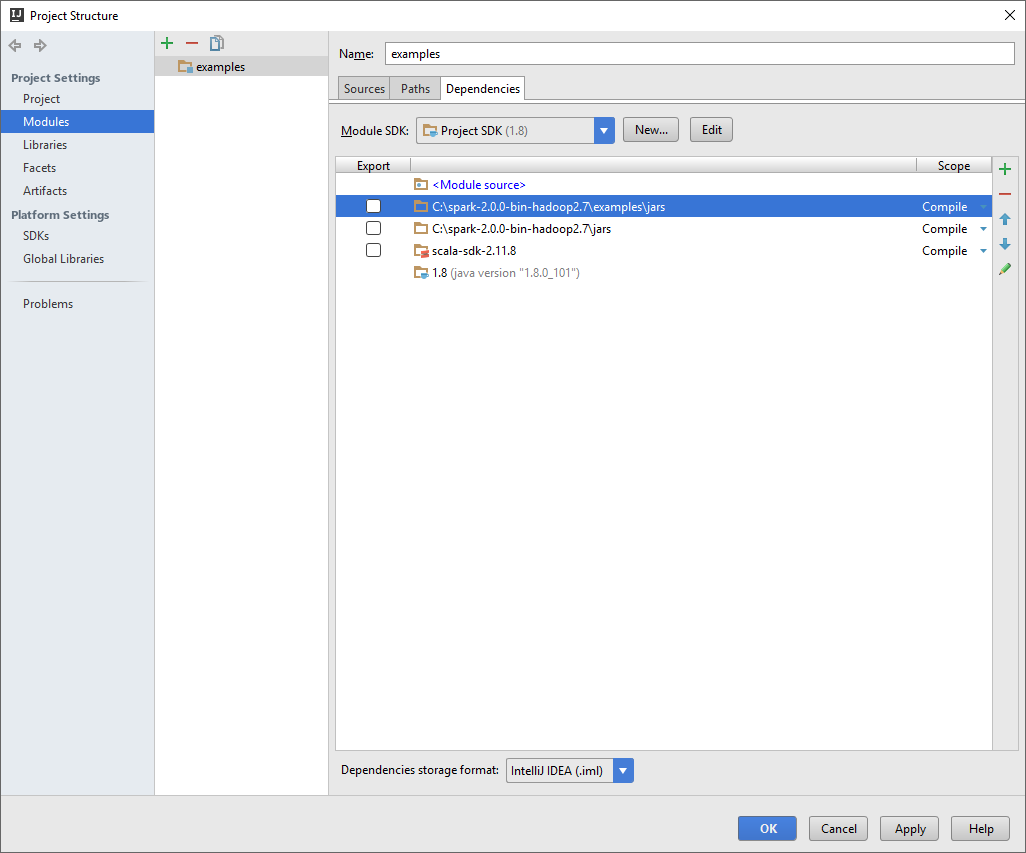Click the IntelliJ logo in title bar
The image size is (1026, 853).
(16, 15)
